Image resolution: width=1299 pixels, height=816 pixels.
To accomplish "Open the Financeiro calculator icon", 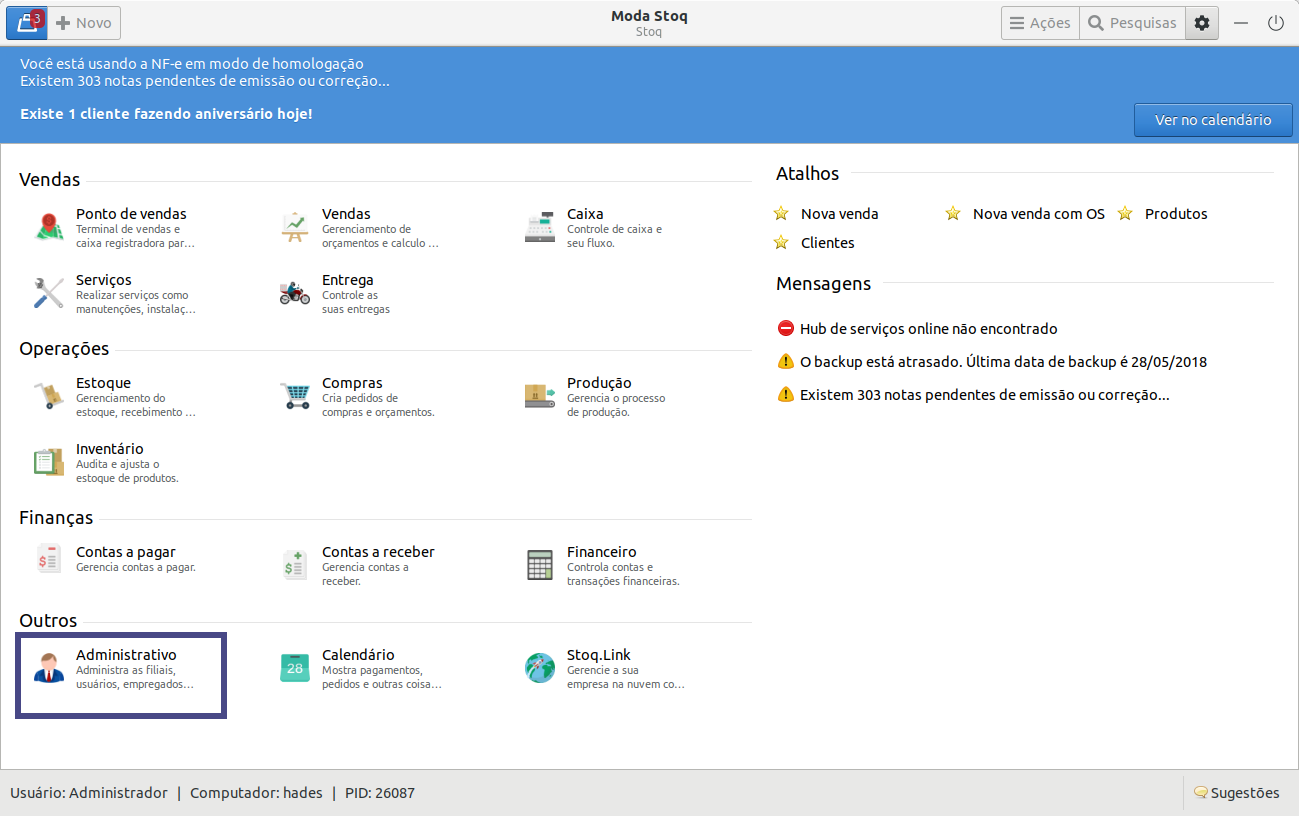I will click(540, 565).
